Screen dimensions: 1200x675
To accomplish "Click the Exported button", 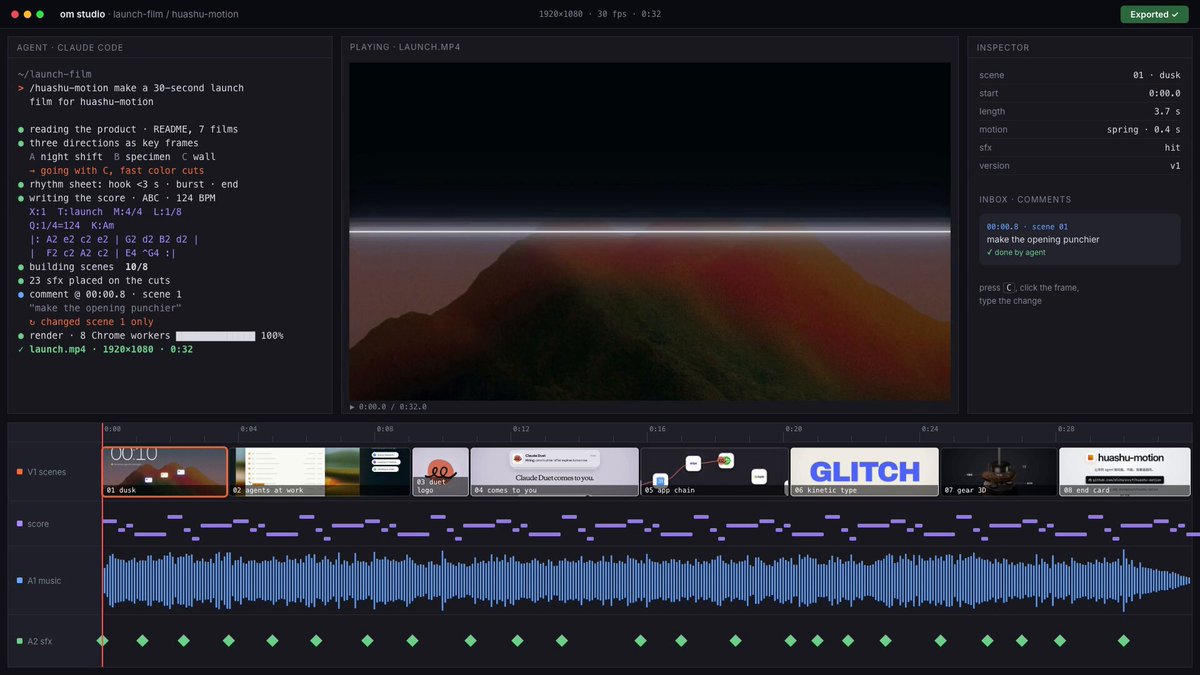I will (1154, 15).
